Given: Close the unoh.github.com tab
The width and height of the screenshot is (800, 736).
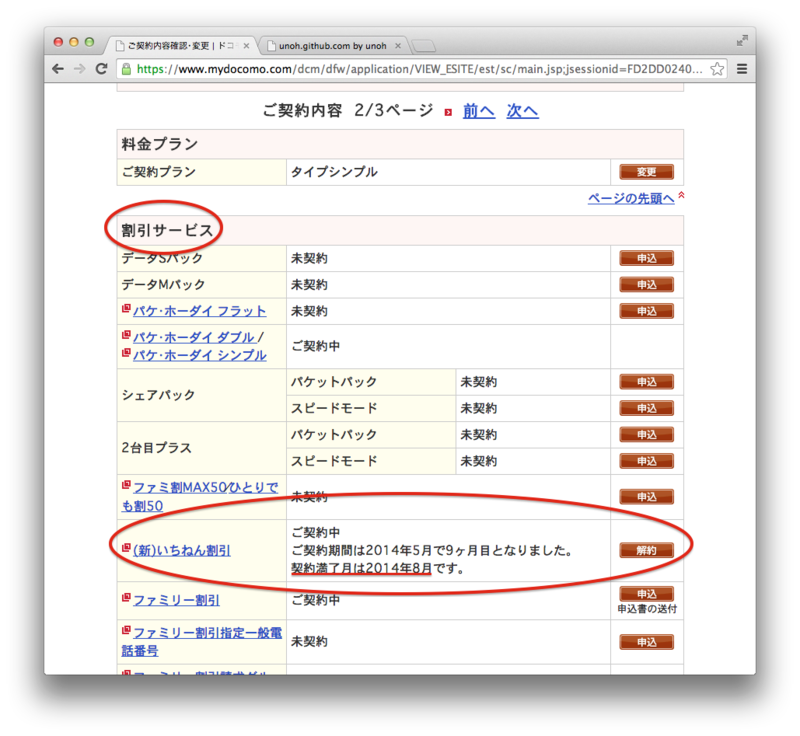Looking at the screenshot, I should 398,46.
